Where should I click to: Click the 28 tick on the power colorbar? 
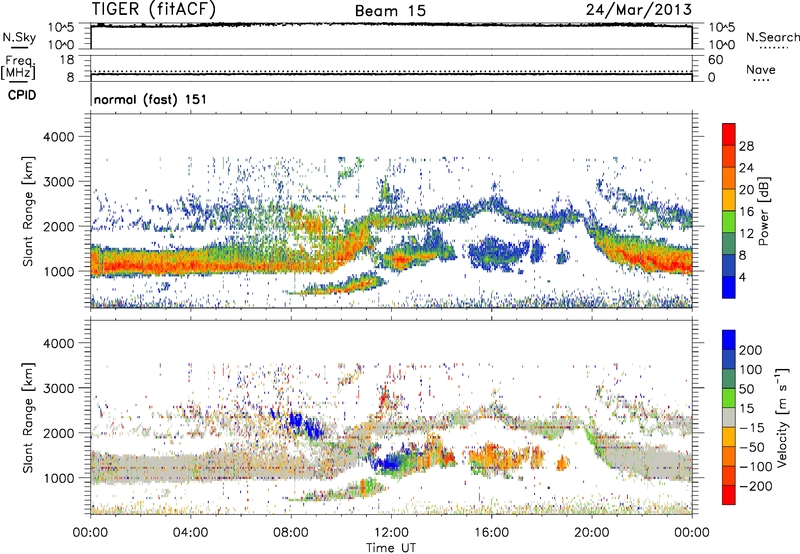[x=746, y=146]
